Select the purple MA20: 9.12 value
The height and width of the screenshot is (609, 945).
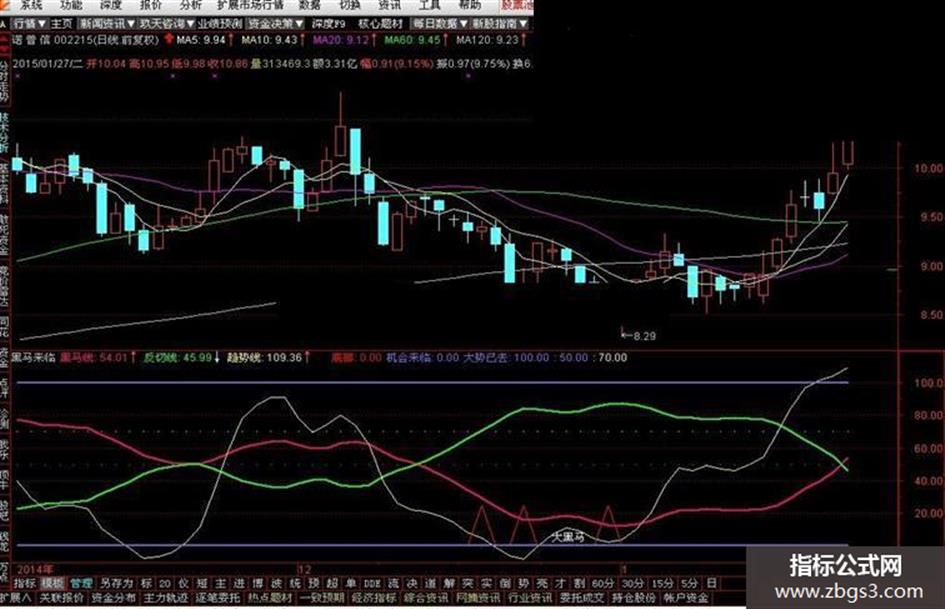pyautogui.click(x=341, y=40)
